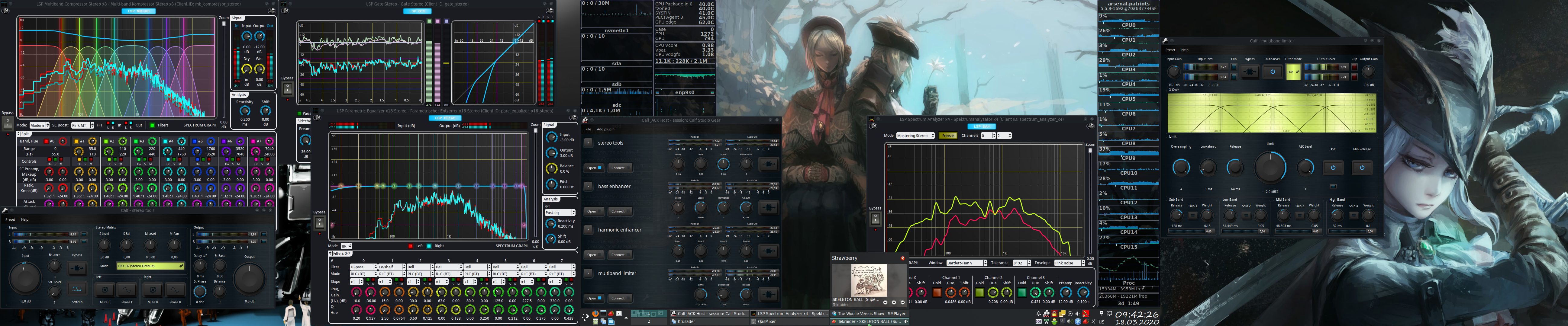Screen dimensions: 1568x326
Task: Toggle bypass icon for multiband limiter in JACK Host
Action: click(768, 294)
